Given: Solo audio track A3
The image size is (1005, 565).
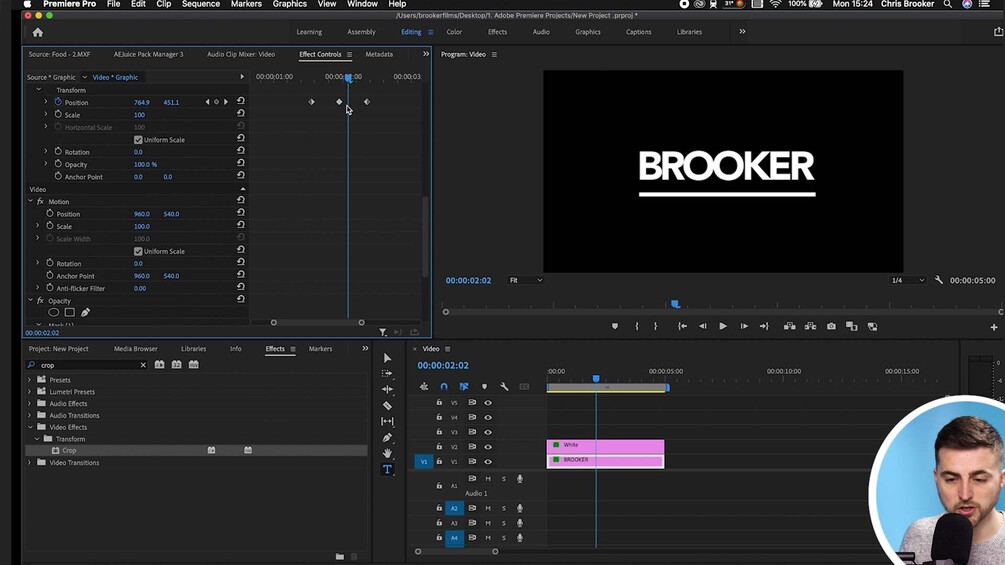Looking at the screenshot, I should pyautogui.click(x=504, y=523).
